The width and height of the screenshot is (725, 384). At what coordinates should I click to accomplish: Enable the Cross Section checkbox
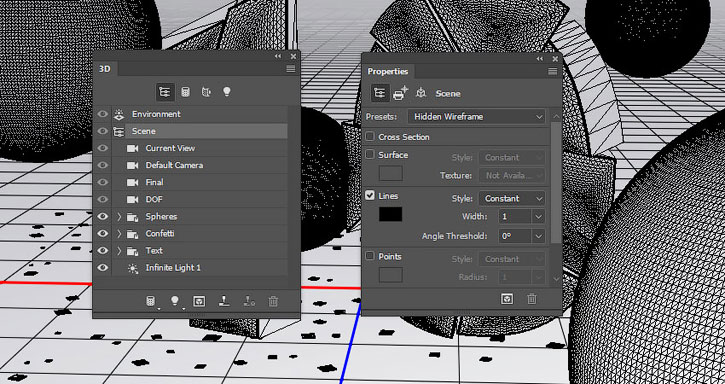(370, 136)
